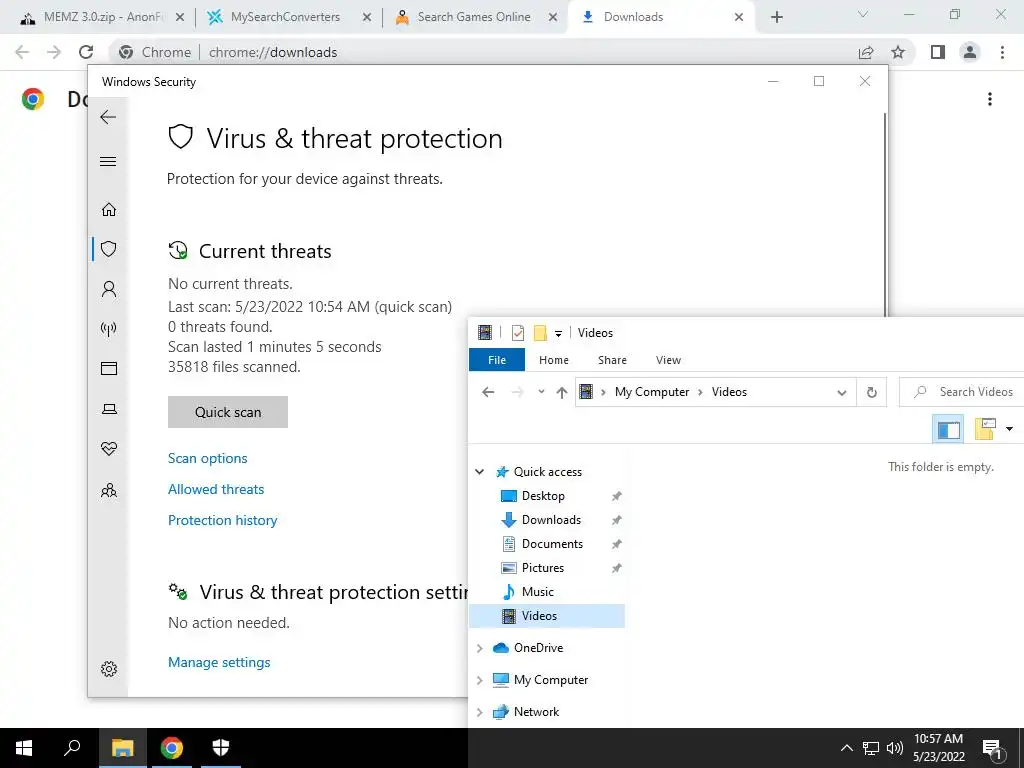Toggle Windows Security hamburger navigation menu
This screenshot has width=1024, height=768.
pyautogui.click(x=108, y=161)
